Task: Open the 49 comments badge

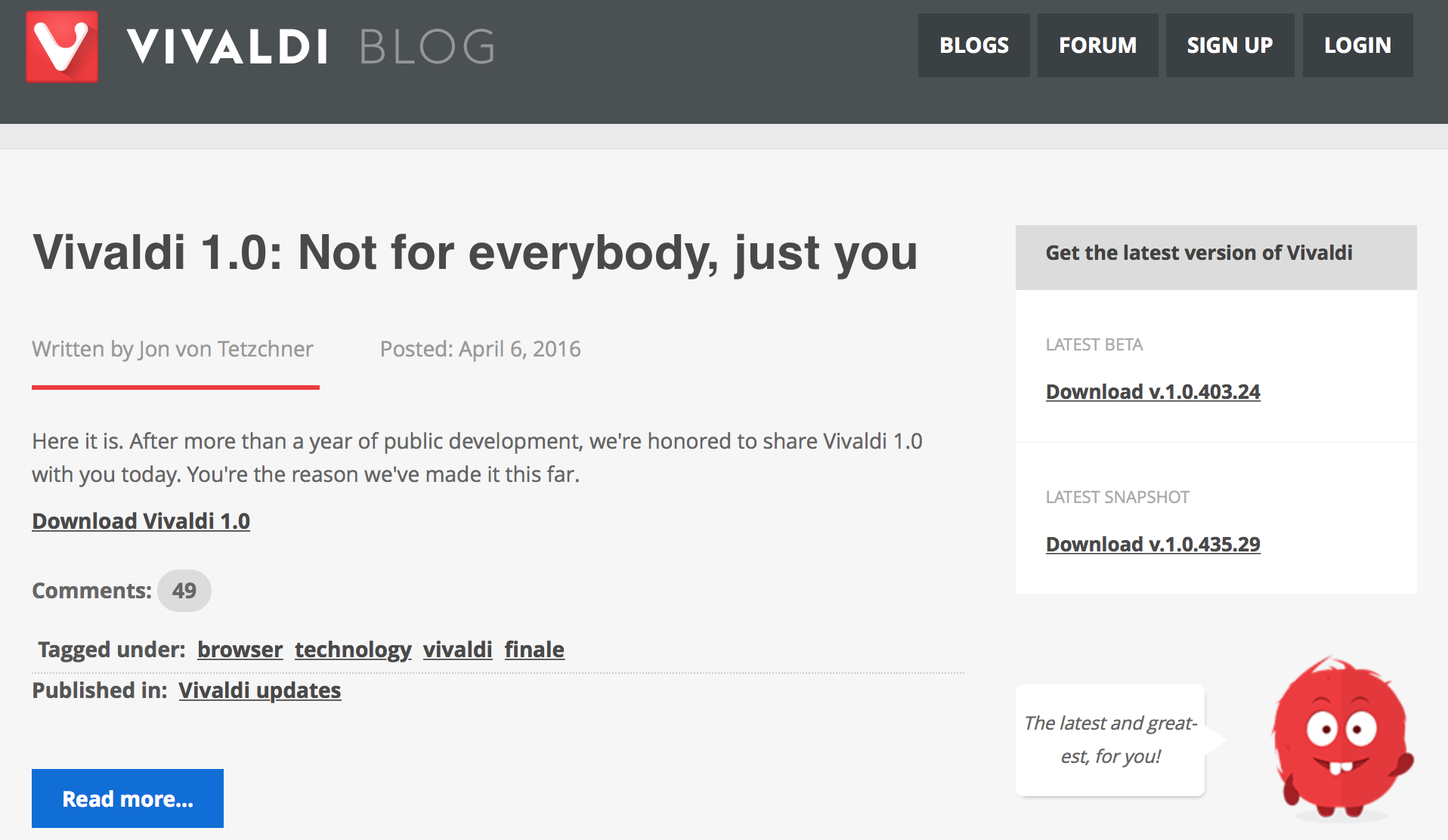Action: pyautogui.click(x=184, y=591)
